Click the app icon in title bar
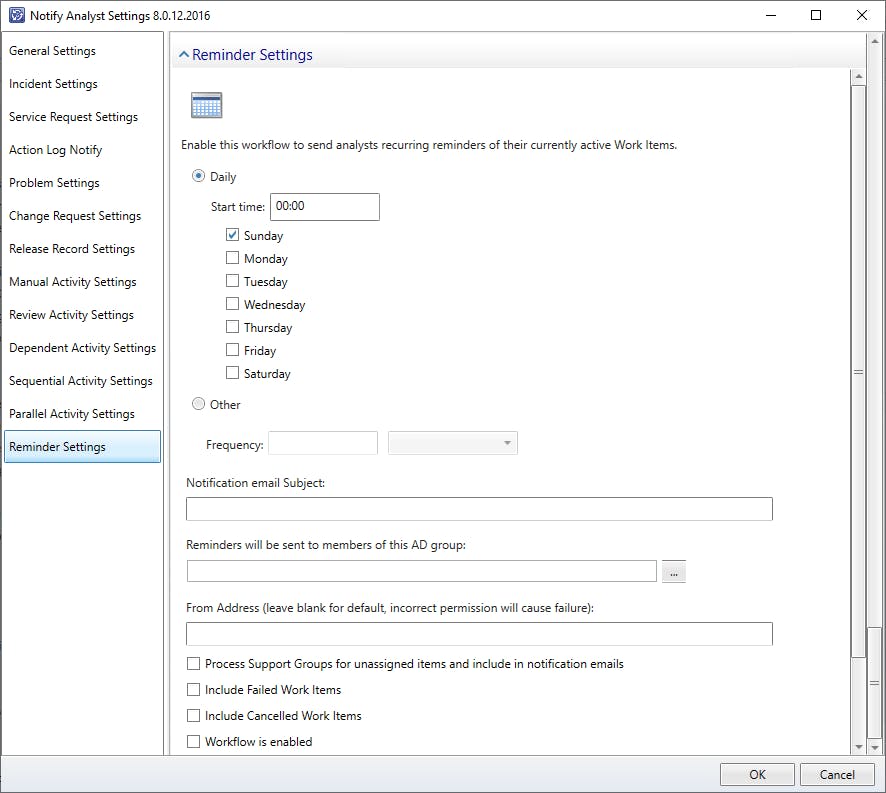 [x=15, y=16]
